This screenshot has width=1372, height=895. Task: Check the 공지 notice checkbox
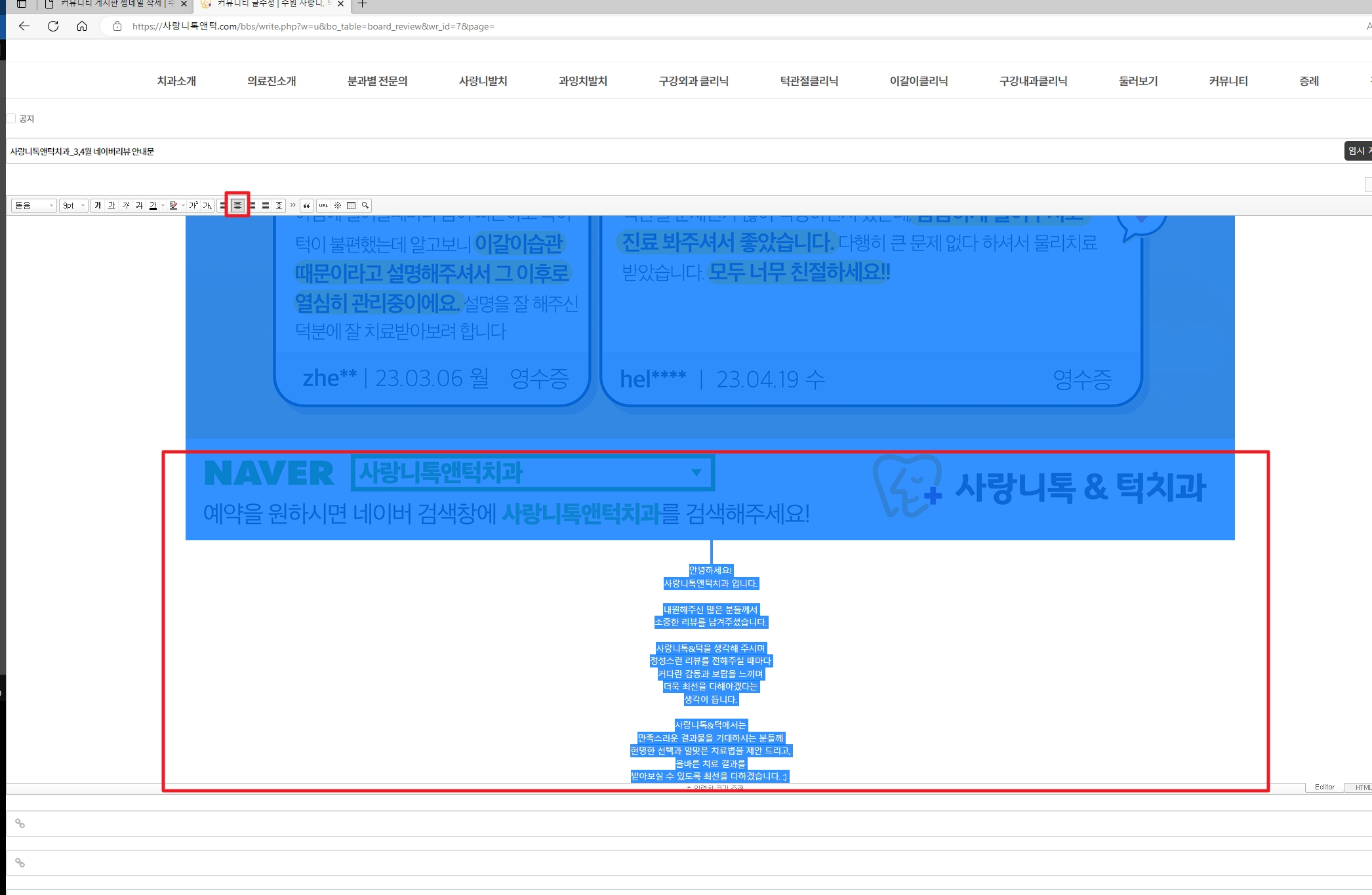11,119
